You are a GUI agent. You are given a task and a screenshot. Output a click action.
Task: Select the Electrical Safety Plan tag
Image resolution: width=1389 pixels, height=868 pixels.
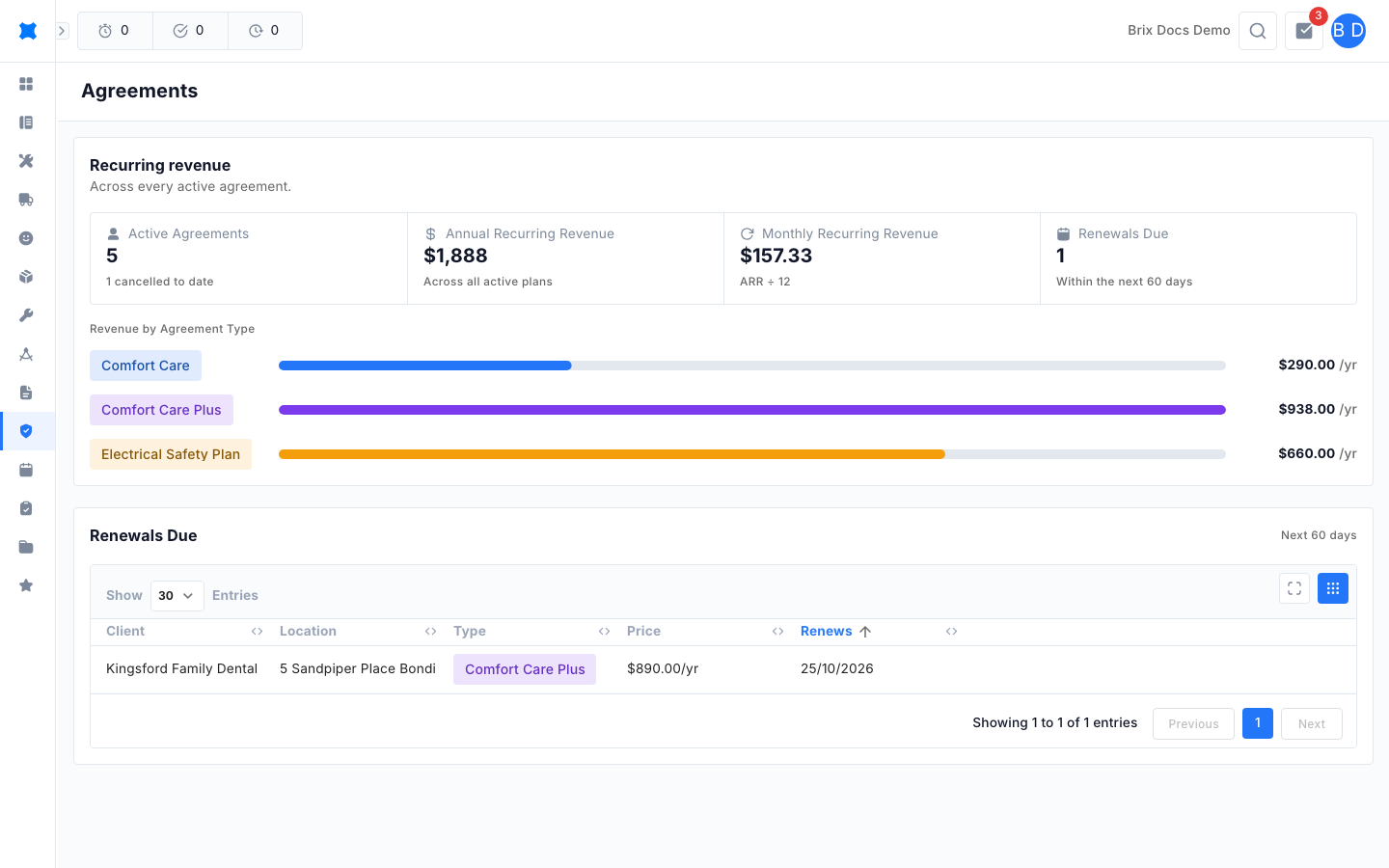point(171,454)
